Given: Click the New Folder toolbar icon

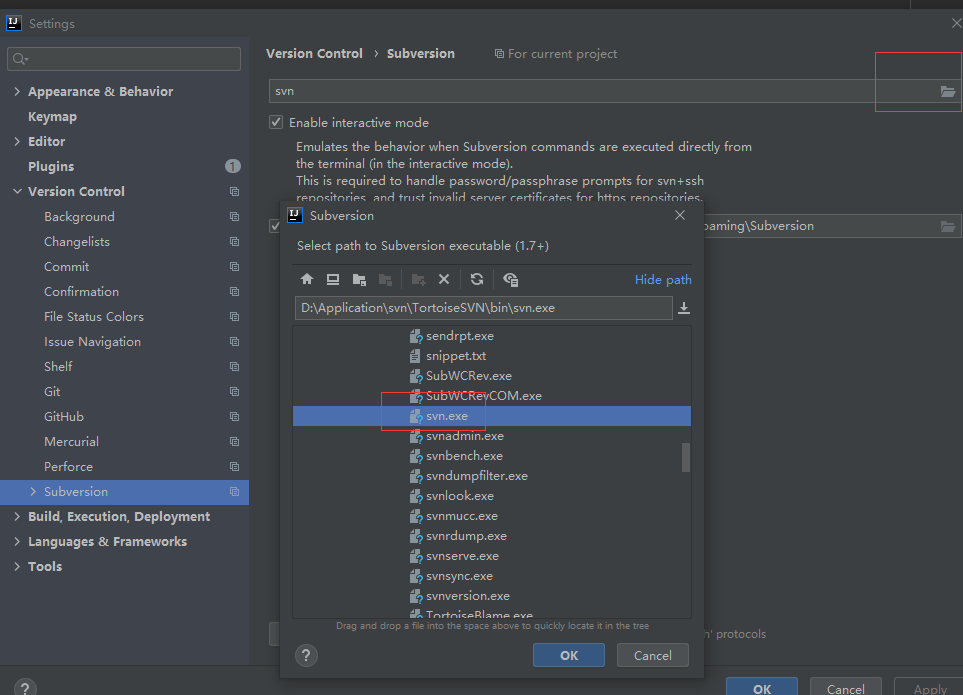Looking at the screenshot, I should [x=418, y=279].
